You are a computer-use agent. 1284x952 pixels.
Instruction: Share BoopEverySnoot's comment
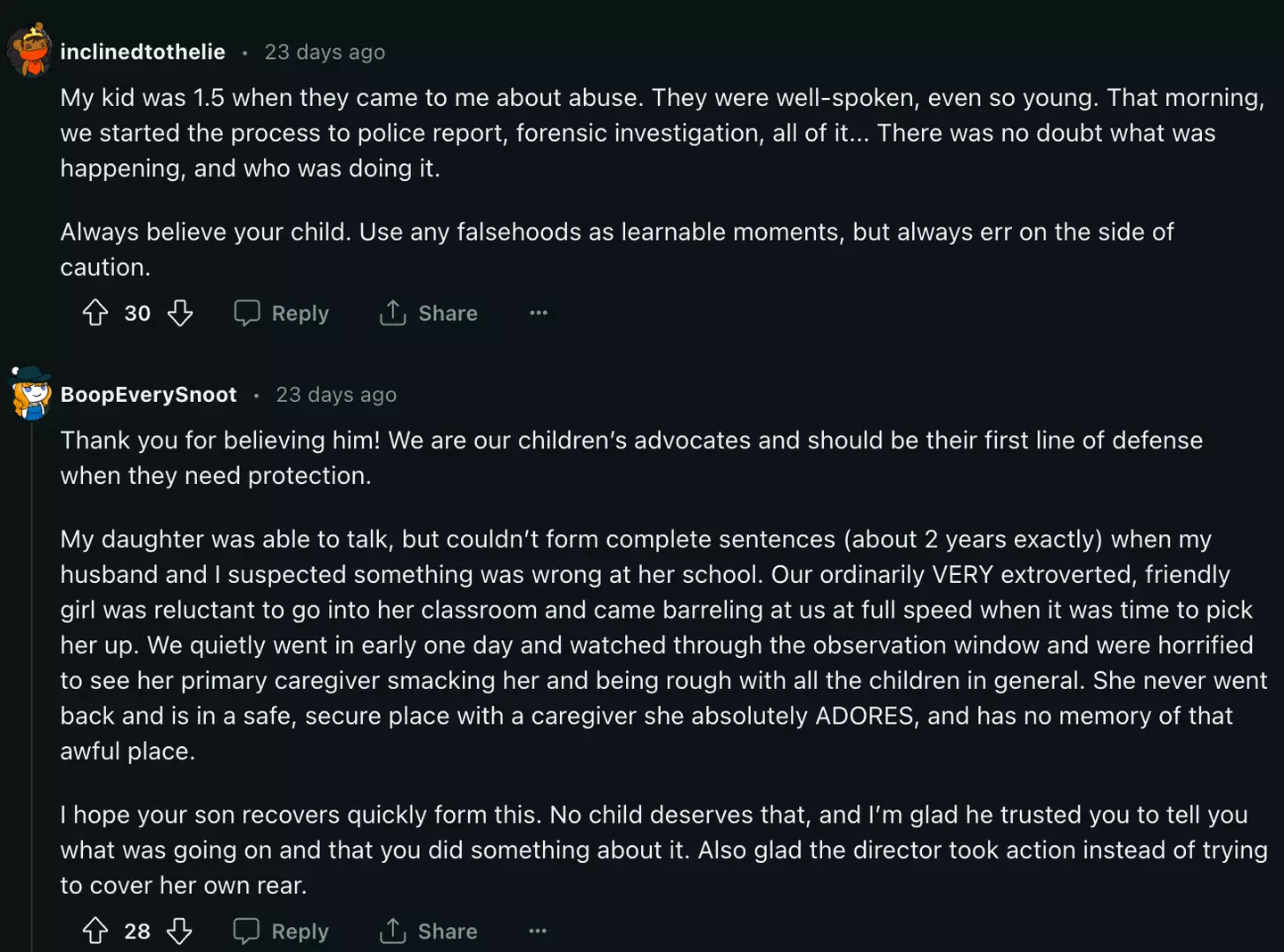(429, 931)
